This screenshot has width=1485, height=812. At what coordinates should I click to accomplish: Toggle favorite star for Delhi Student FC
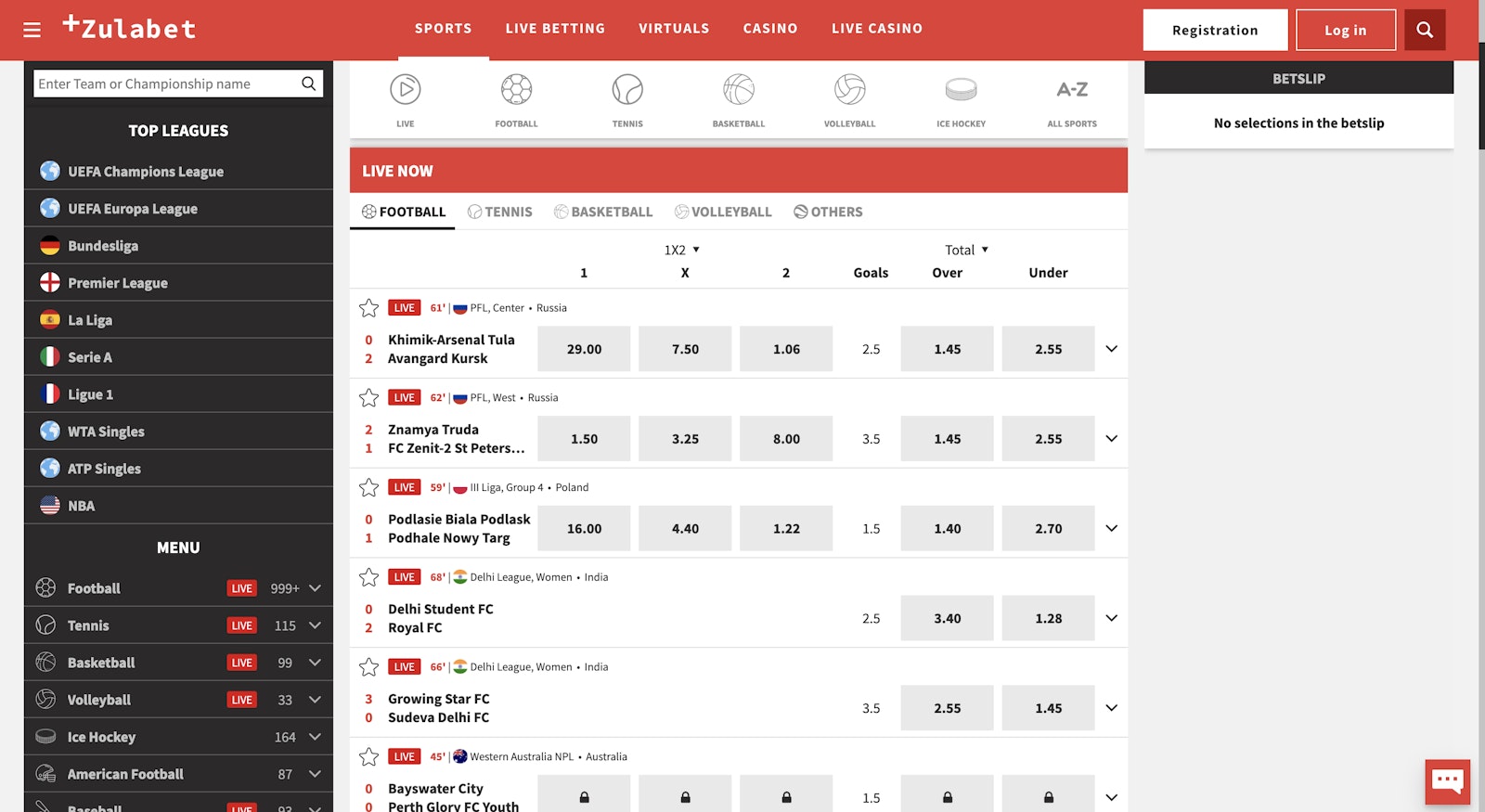(368, 577)
